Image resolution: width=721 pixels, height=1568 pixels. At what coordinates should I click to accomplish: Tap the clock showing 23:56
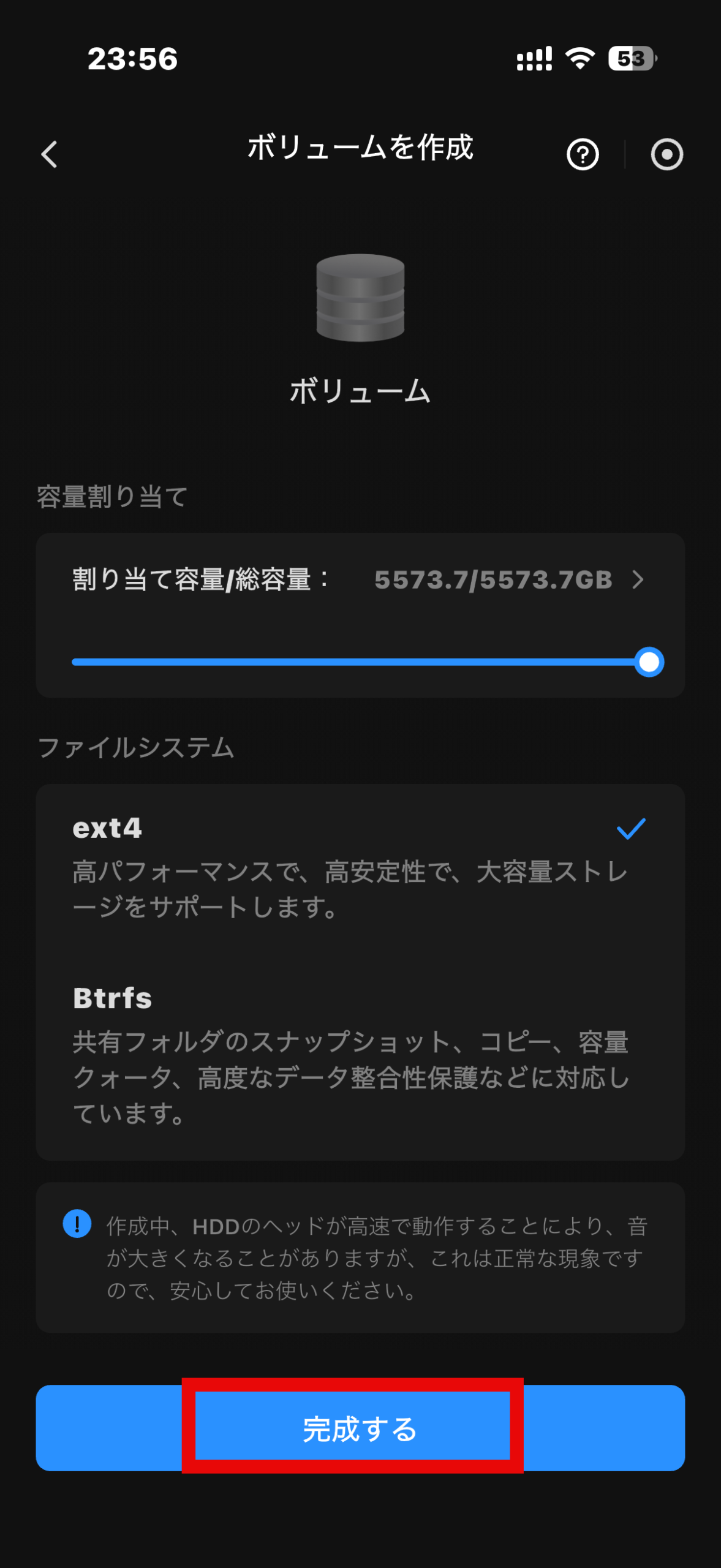pos(132,59)
